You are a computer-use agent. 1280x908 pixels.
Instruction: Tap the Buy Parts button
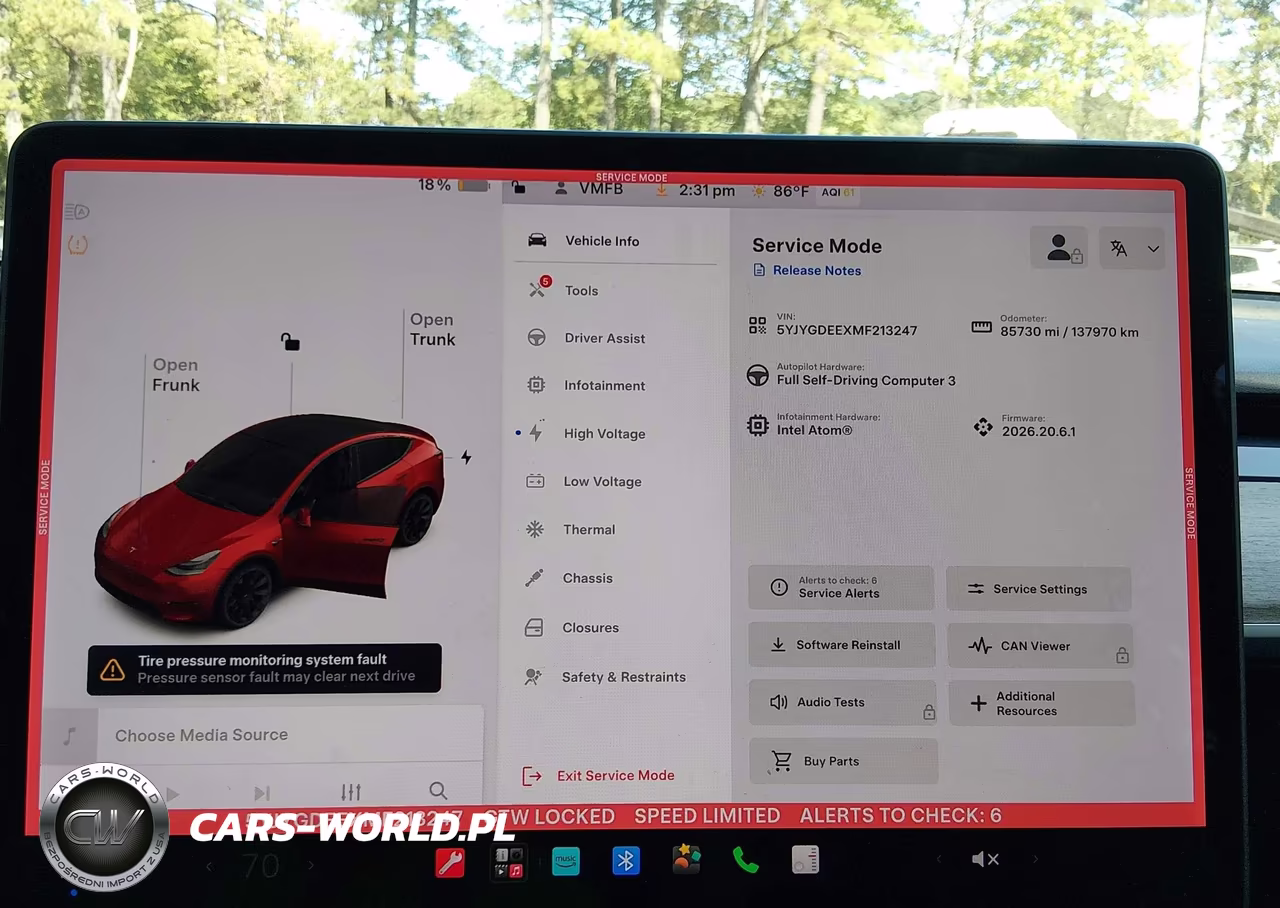coord(843,761)
